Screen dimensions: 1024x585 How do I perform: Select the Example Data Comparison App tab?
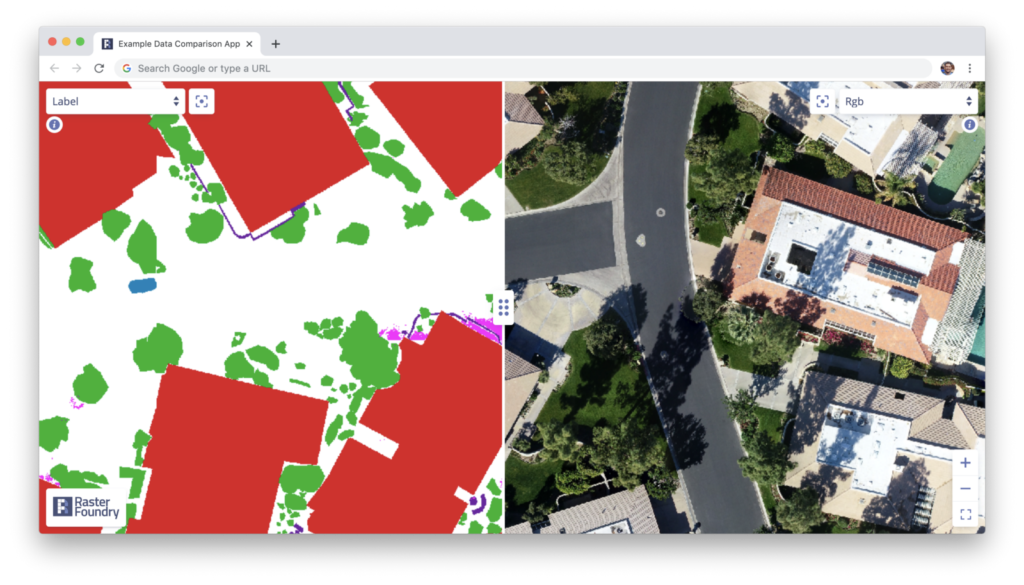pyautogui.click(x=178, y=43)
